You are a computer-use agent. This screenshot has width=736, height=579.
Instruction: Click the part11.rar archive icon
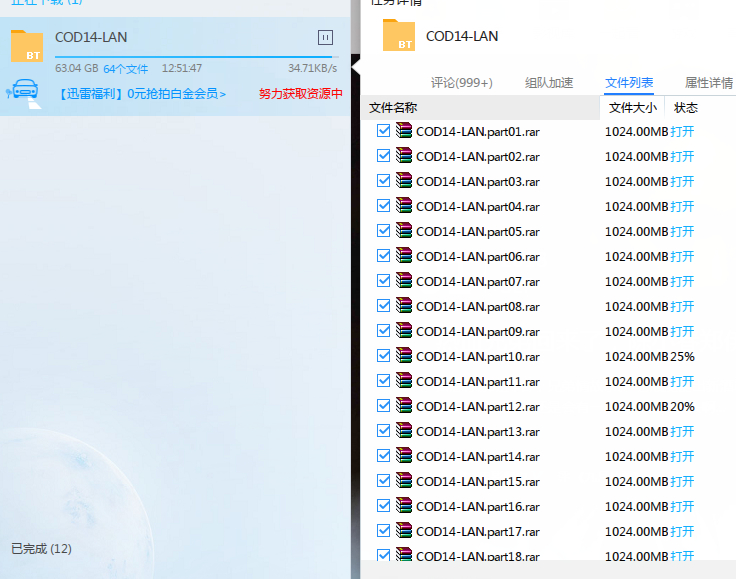coord(404,381)
